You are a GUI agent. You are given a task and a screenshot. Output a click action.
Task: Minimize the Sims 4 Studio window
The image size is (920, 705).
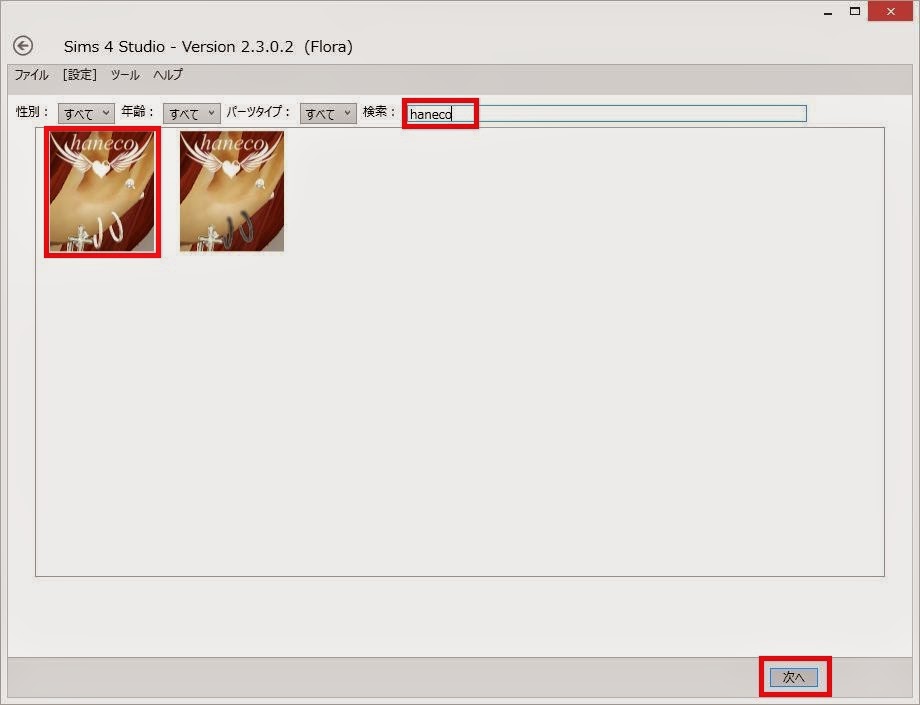pos(828,12)
